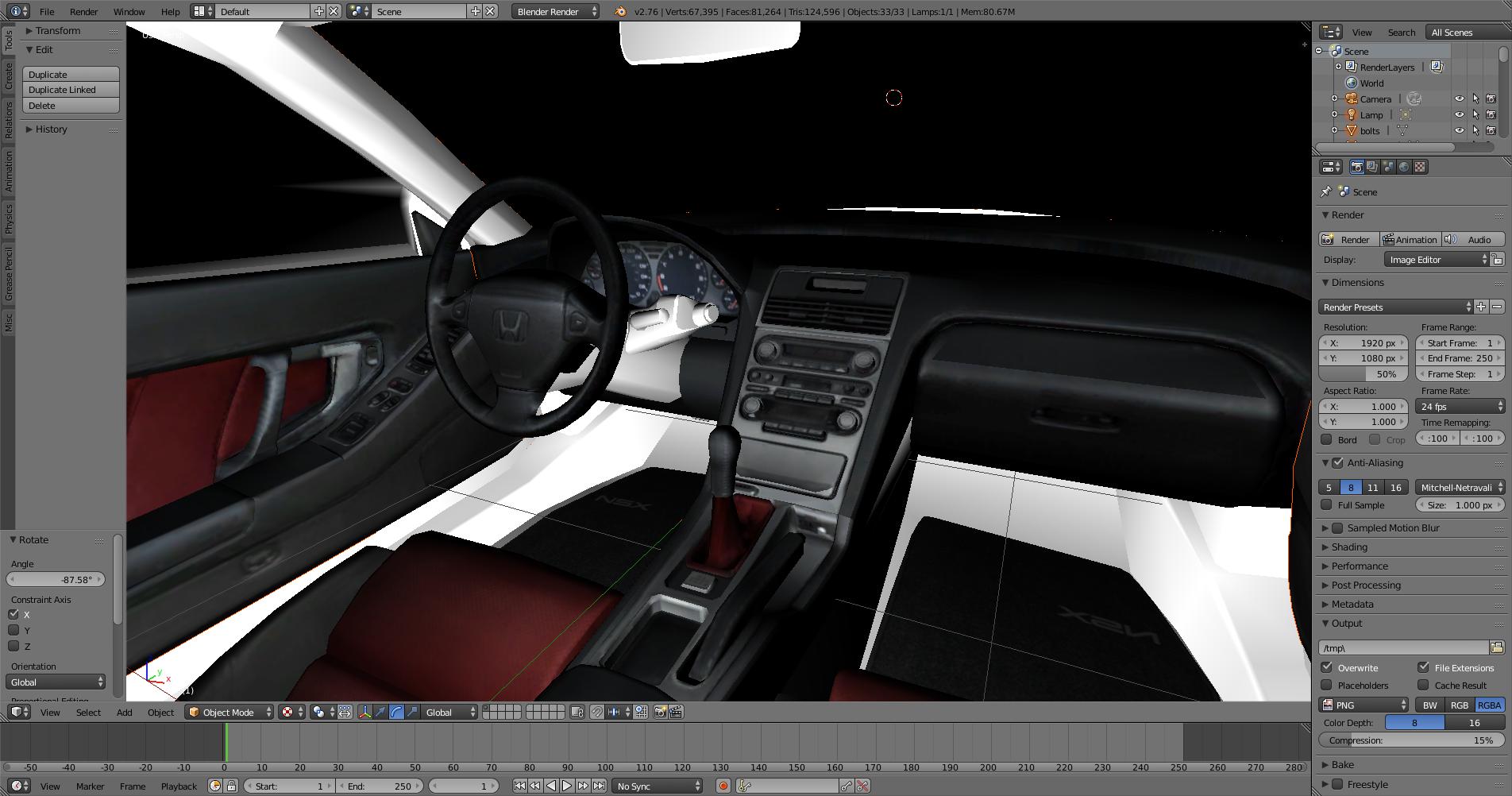Open the Render properties tab camera icon
The width and height of the screenshot is (1512, 796).
coord(1356,167)
